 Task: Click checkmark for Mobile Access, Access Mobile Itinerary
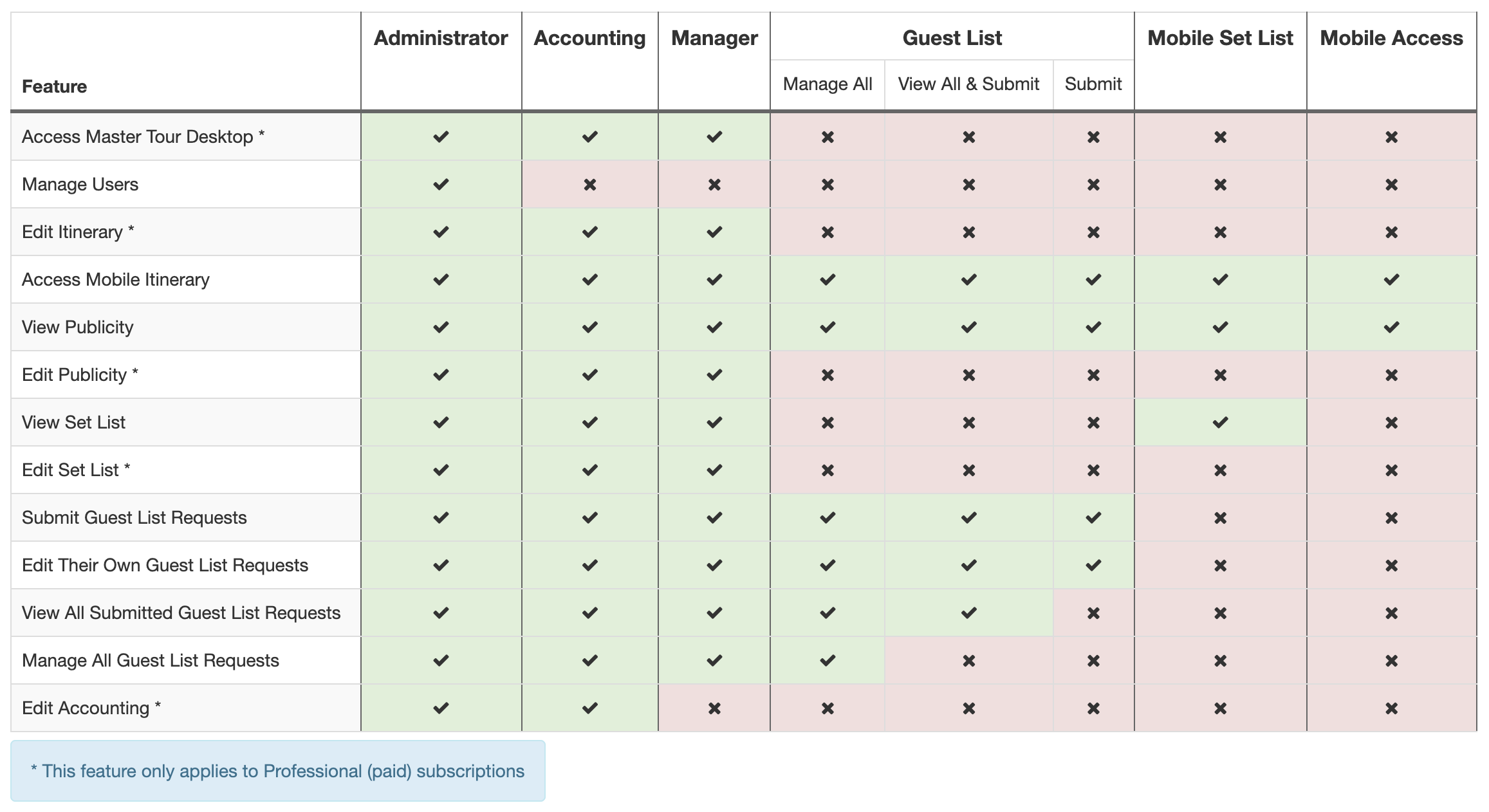pyautogui.click(x=1391, y=279)
